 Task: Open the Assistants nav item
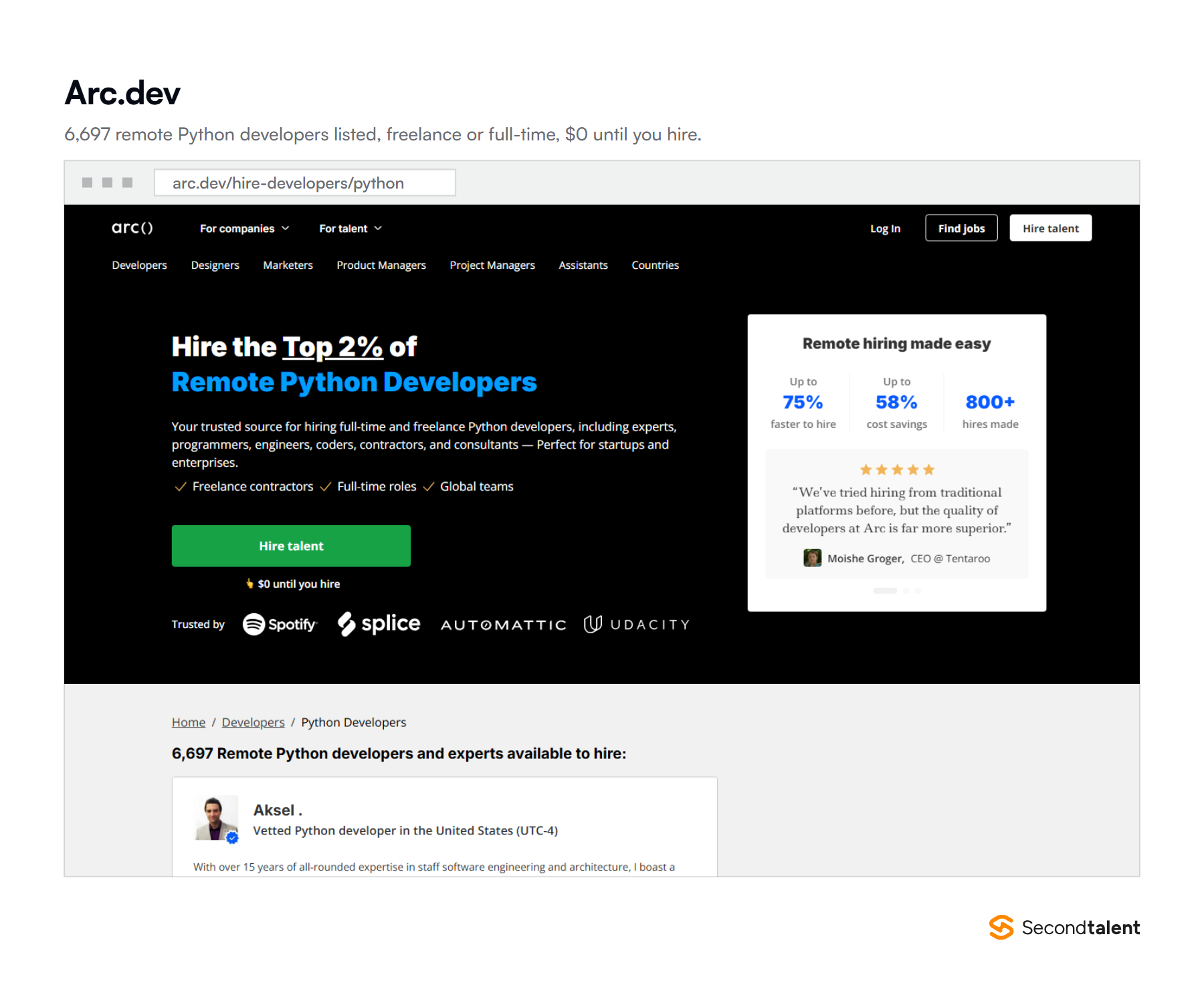point(583,265)
